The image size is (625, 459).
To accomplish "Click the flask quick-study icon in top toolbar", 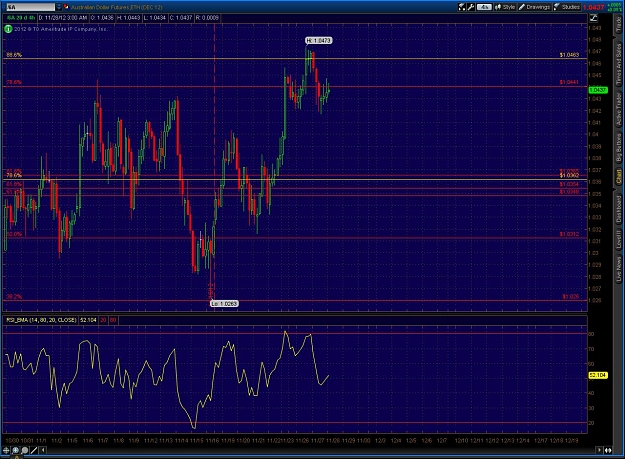I will pyautogui.click(x=462, y=7).
